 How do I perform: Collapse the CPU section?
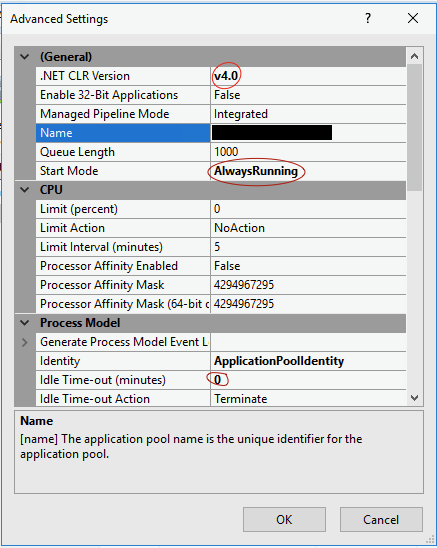25,190
